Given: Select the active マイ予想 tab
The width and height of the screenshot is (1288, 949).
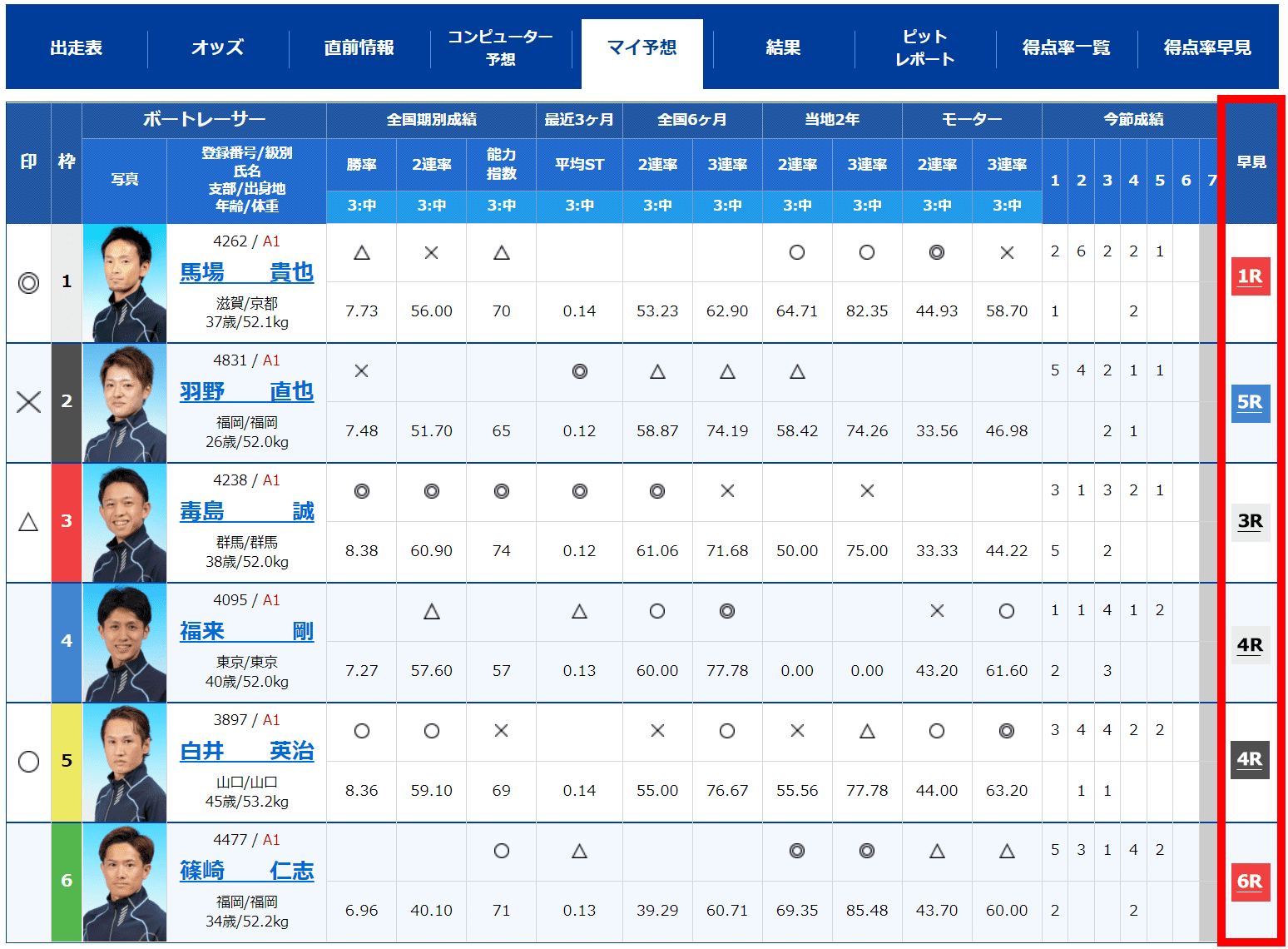Looking at the screenshot, I should pyautogui.click(x=642, y=47).
